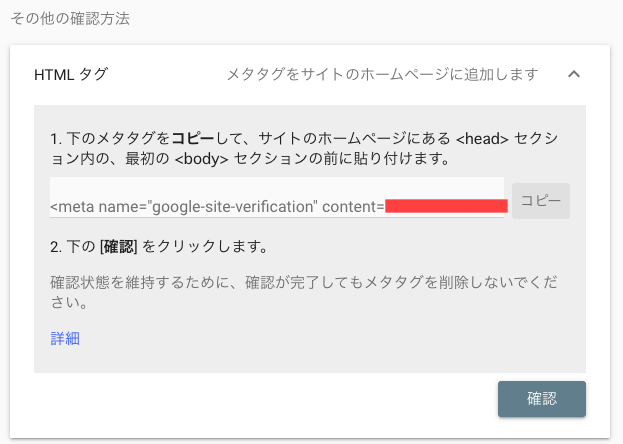Click the <head> text in step 1

tap(482, 139)
